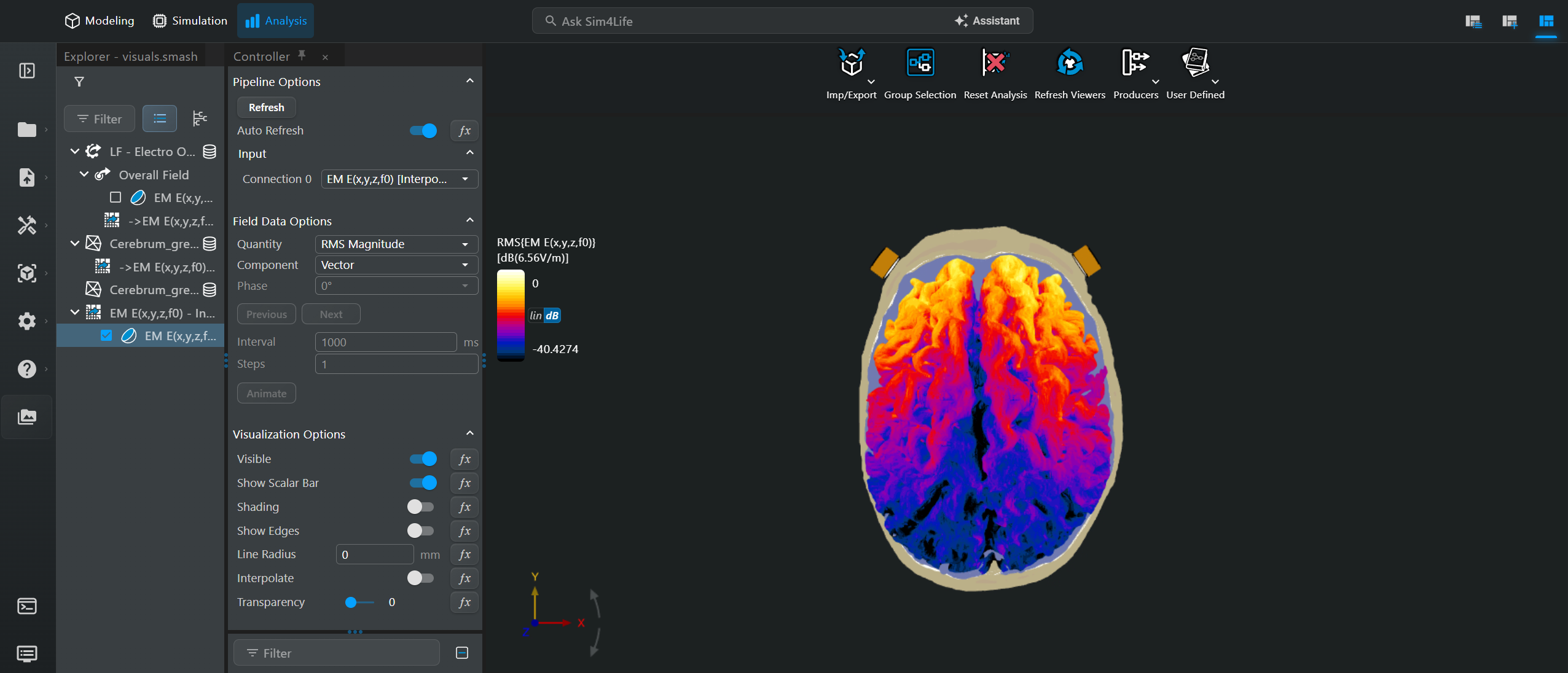Collapse the Visualization Options section
This screenshot has height=673, width=1568.
point(470,434)
